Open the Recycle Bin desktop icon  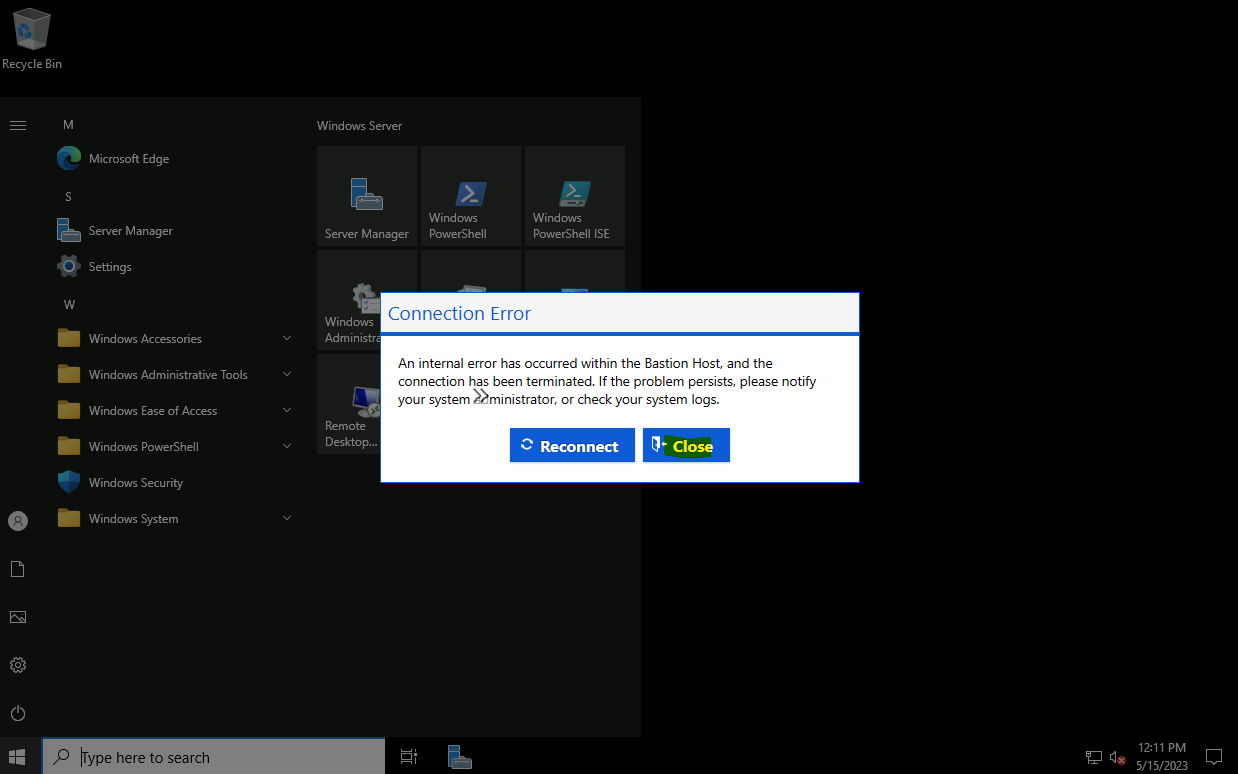click(32, 39)
